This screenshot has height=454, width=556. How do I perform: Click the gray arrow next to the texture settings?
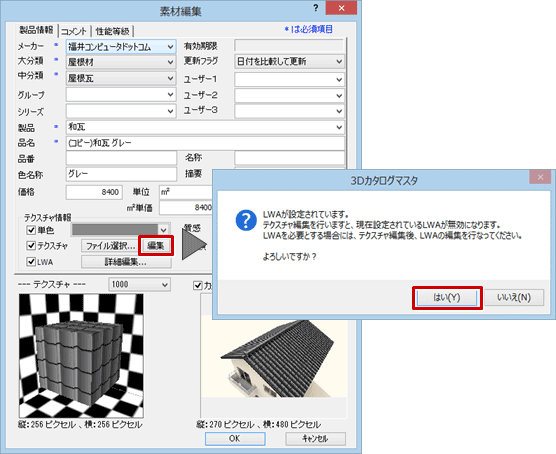pos(194,244)
